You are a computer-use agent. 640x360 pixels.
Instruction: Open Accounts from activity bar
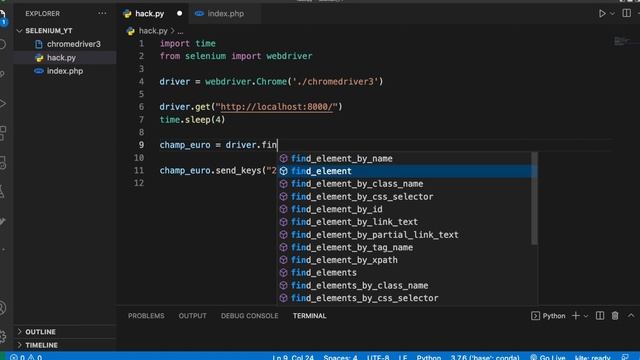3,308
